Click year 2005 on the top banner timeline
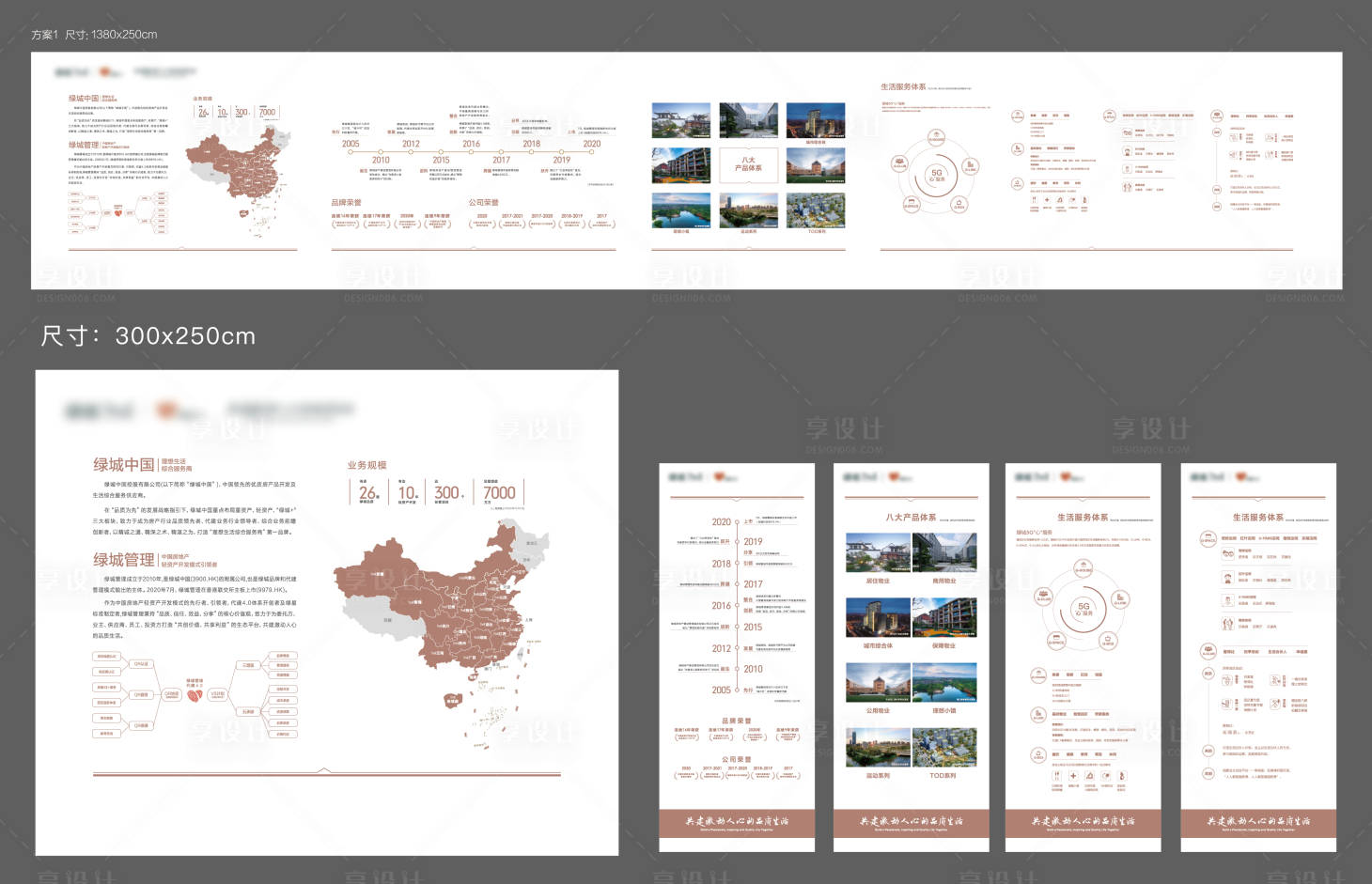This screenshot has height=884, width=1372. pos(351,144)
